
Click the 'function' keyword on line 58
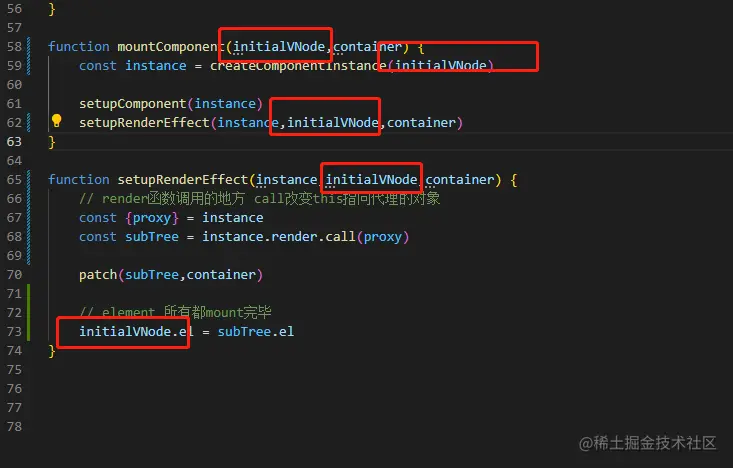[x=79, y=47]
